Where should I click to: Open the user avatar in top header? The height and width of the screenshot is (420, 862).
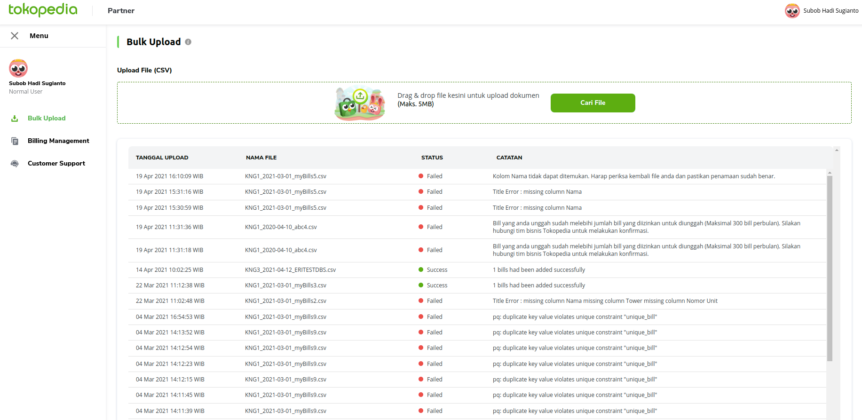pos(793,11)
